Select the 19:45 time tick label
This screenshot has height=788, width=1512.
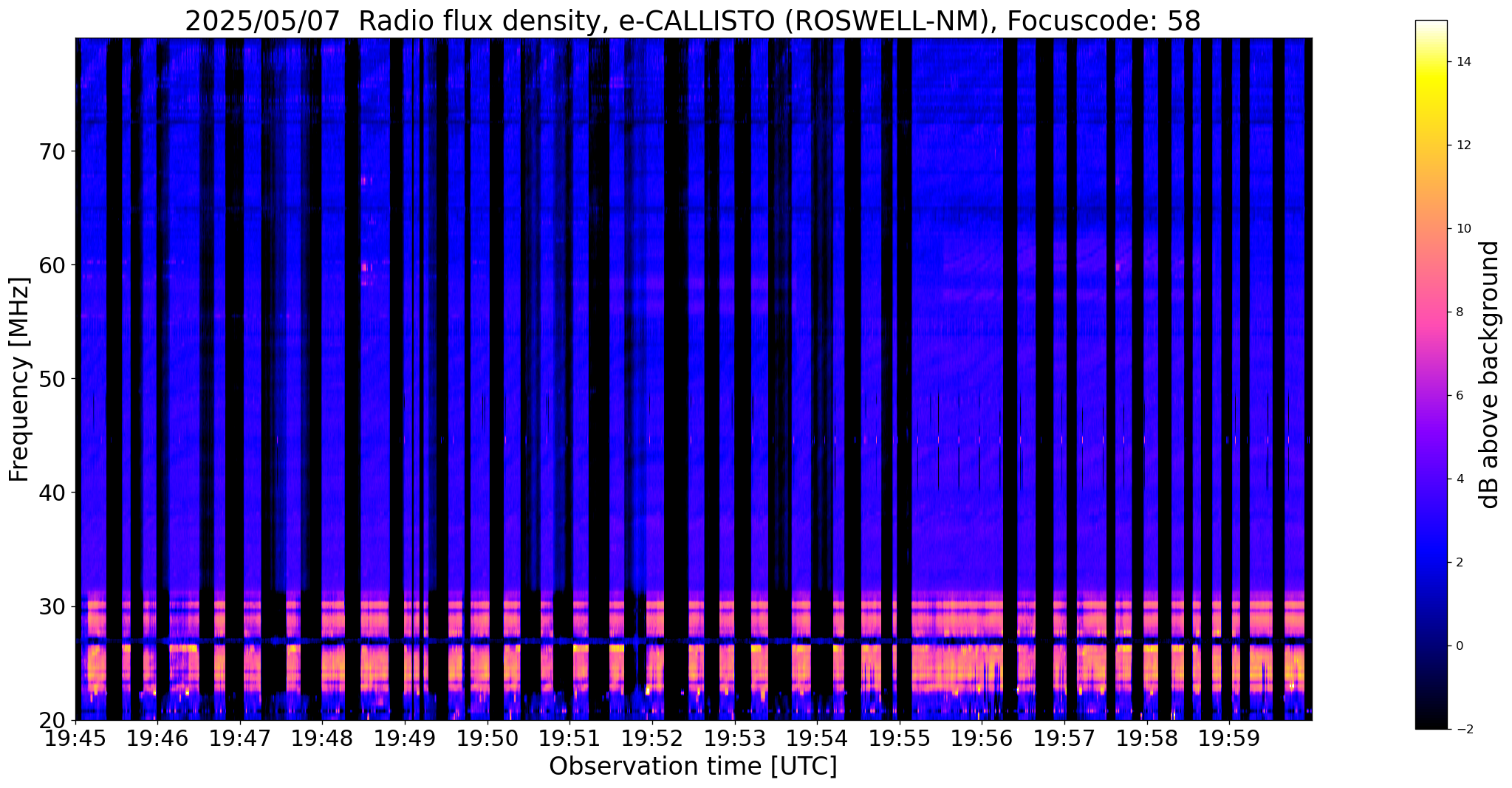click(x=75, y=738)
